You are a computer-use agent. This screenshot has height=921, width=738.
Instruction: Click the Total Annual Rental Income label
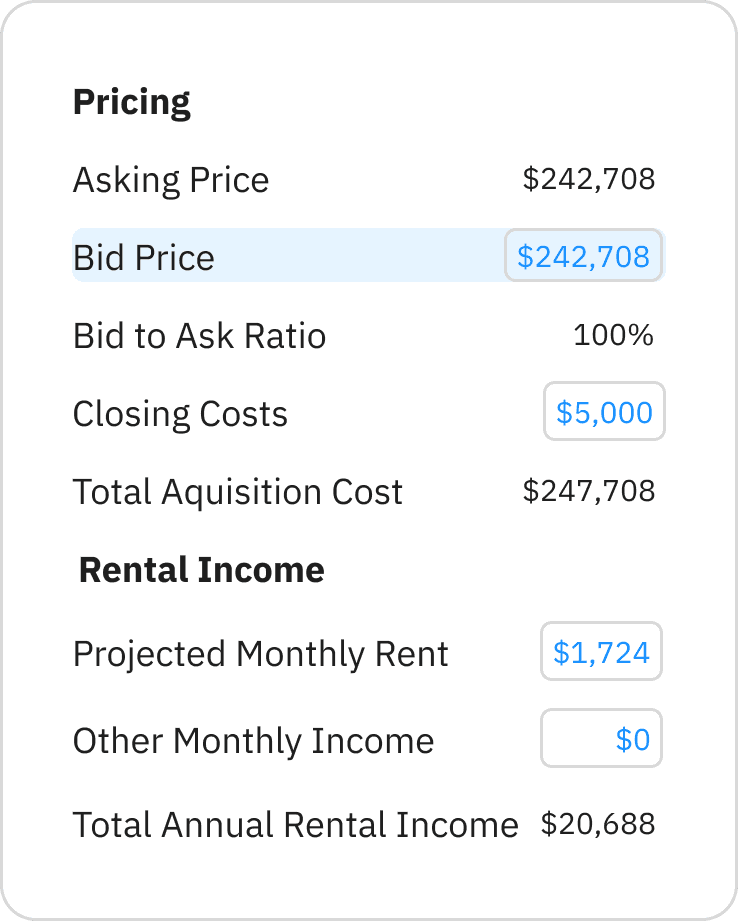(295, 825)
